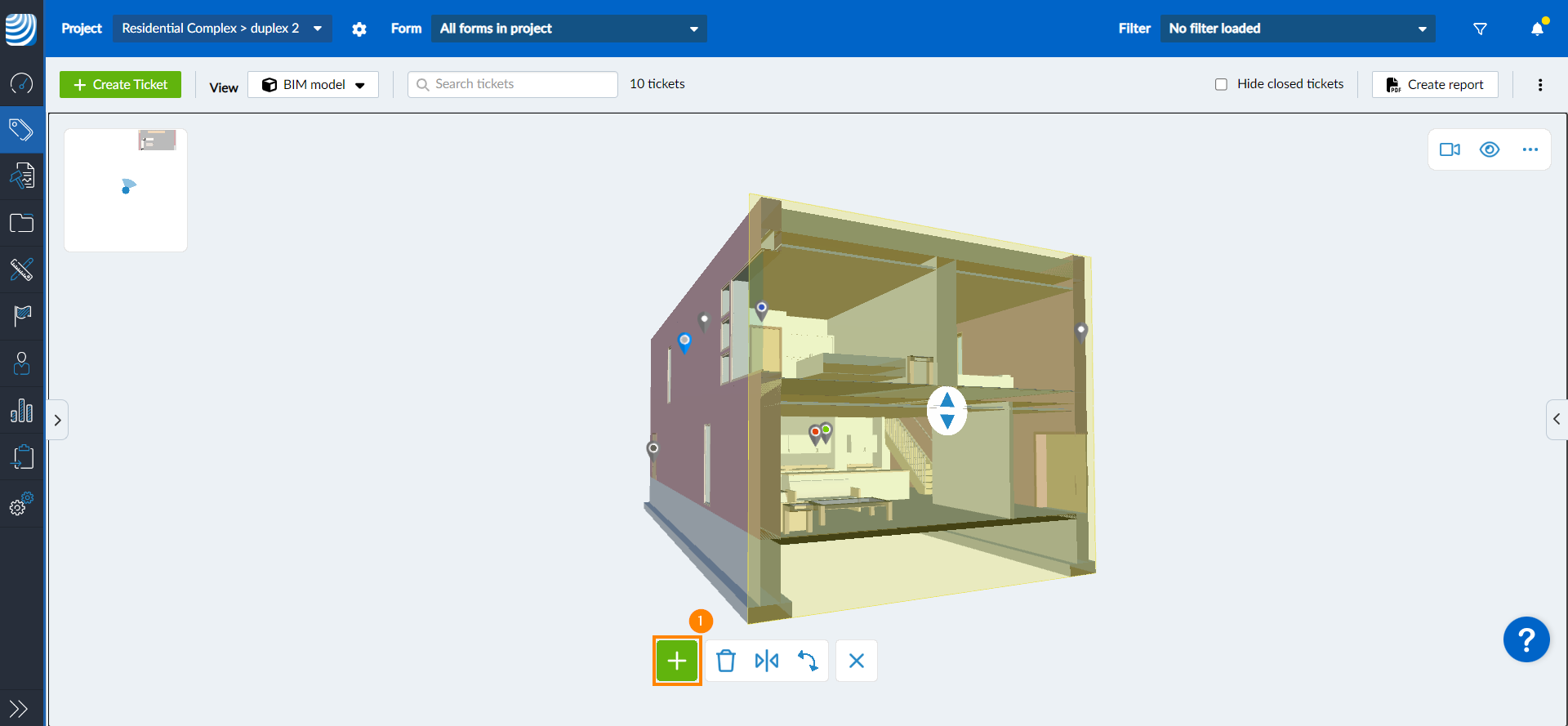Click the Create Ticket button
The height and width of the screenshot is (726, 1568).
click(121, 85)
